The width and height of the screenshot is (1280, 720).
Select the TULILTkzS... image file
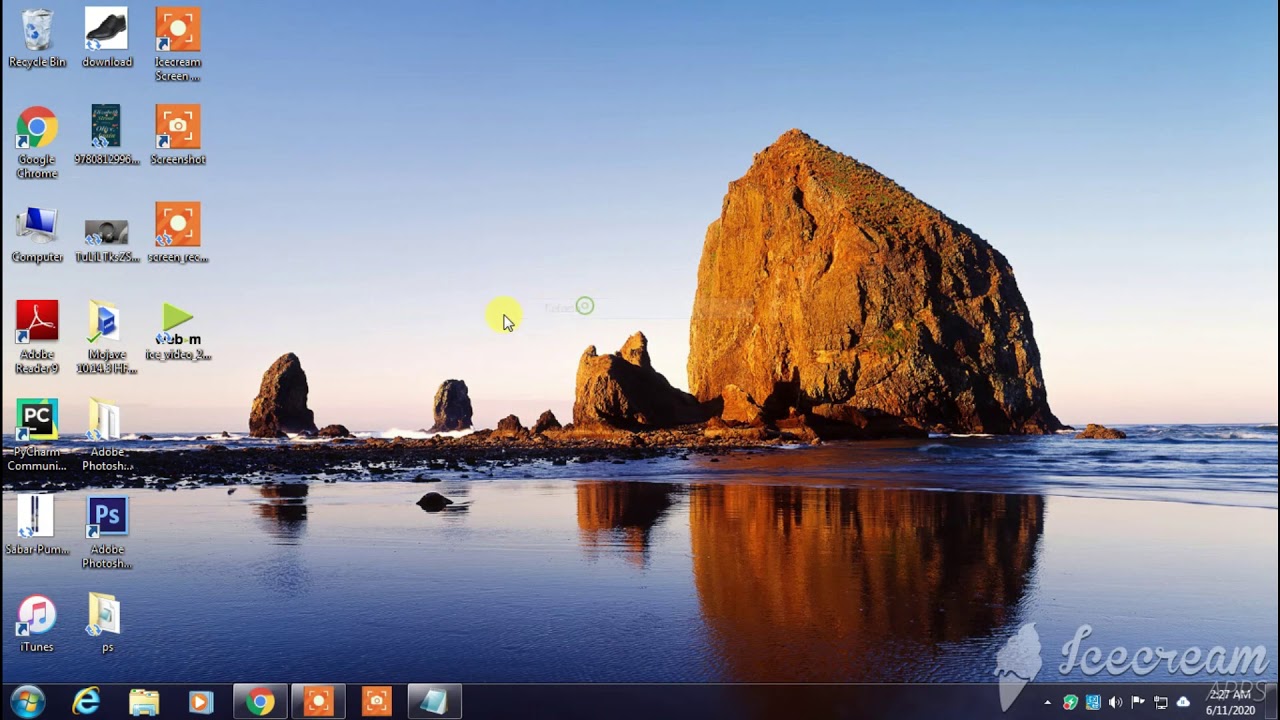tap(106, 240)
